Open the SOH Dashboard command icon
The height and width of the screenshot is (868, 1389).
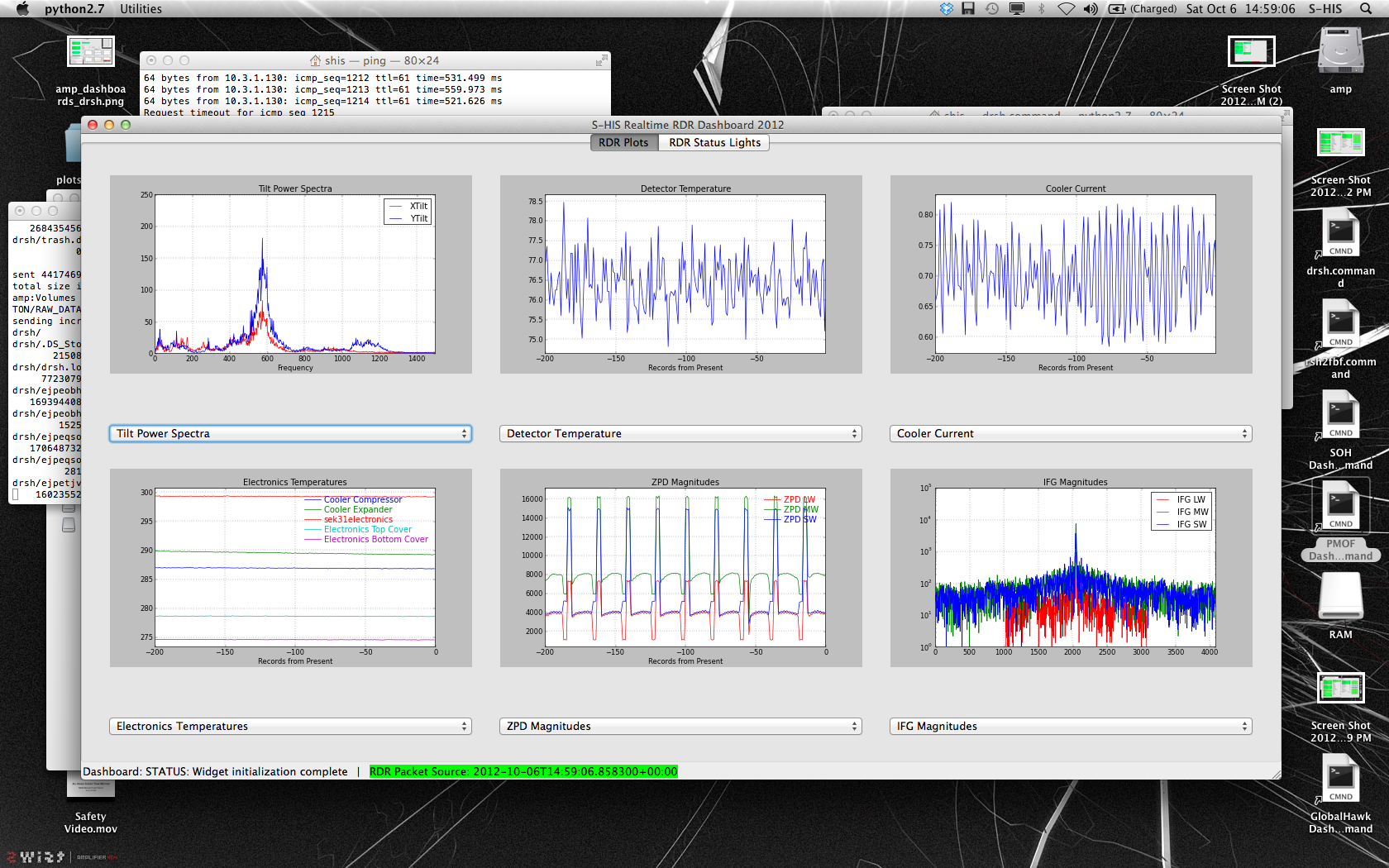[x=1340, y=413]
